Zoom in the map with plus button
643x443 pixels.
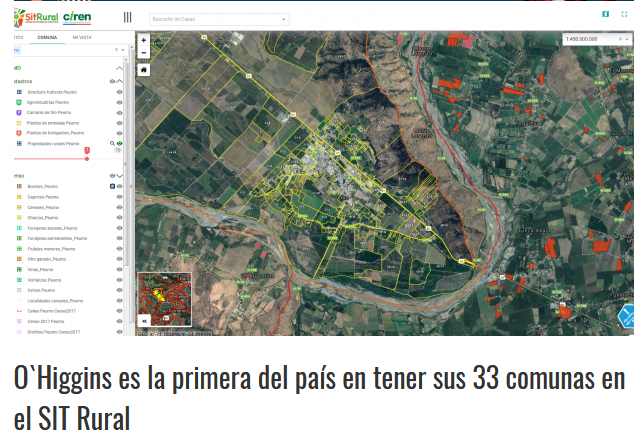pos(144,40)
